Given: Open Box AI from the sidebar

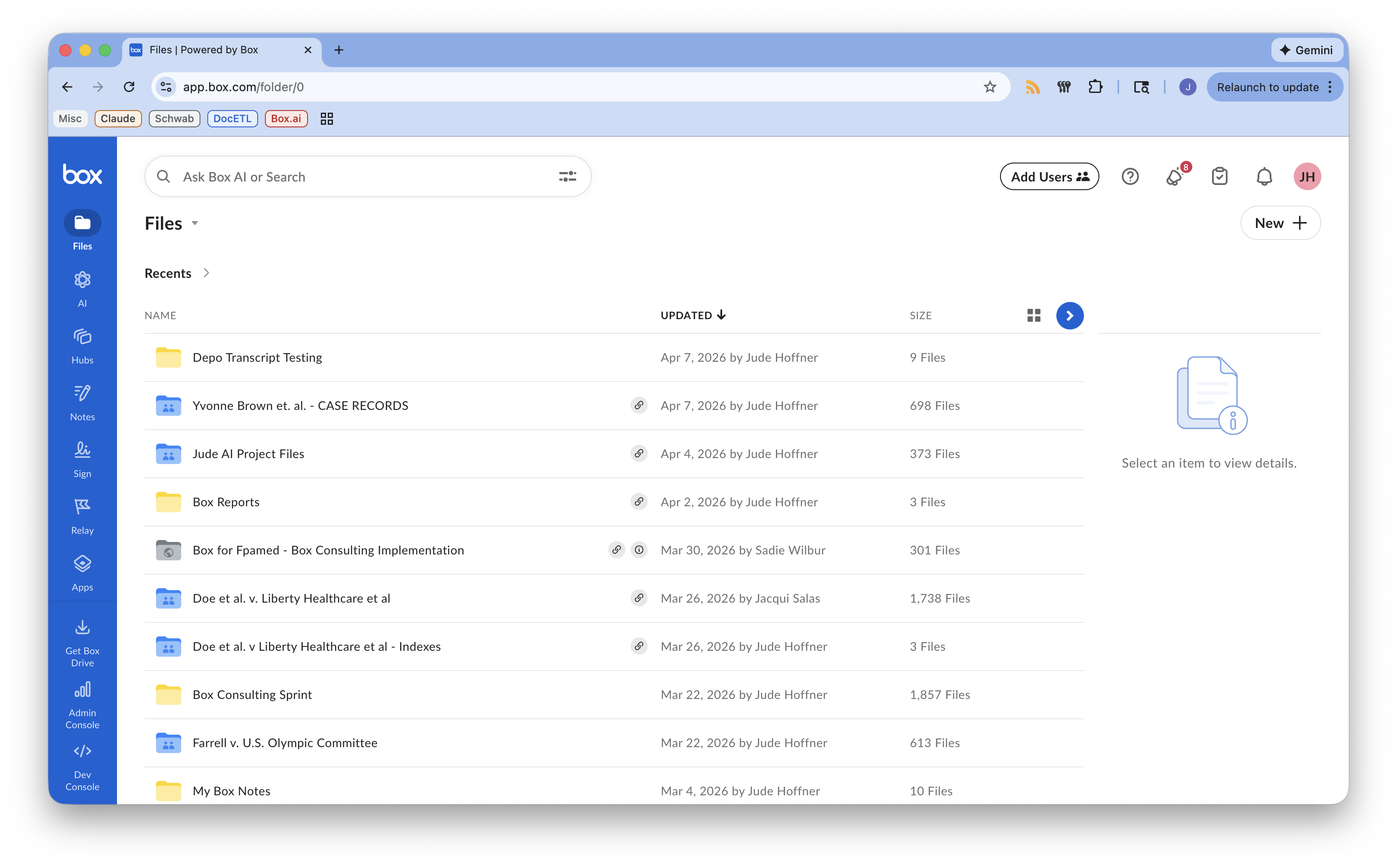Looking at the screenshot, I should coord(82,287).
